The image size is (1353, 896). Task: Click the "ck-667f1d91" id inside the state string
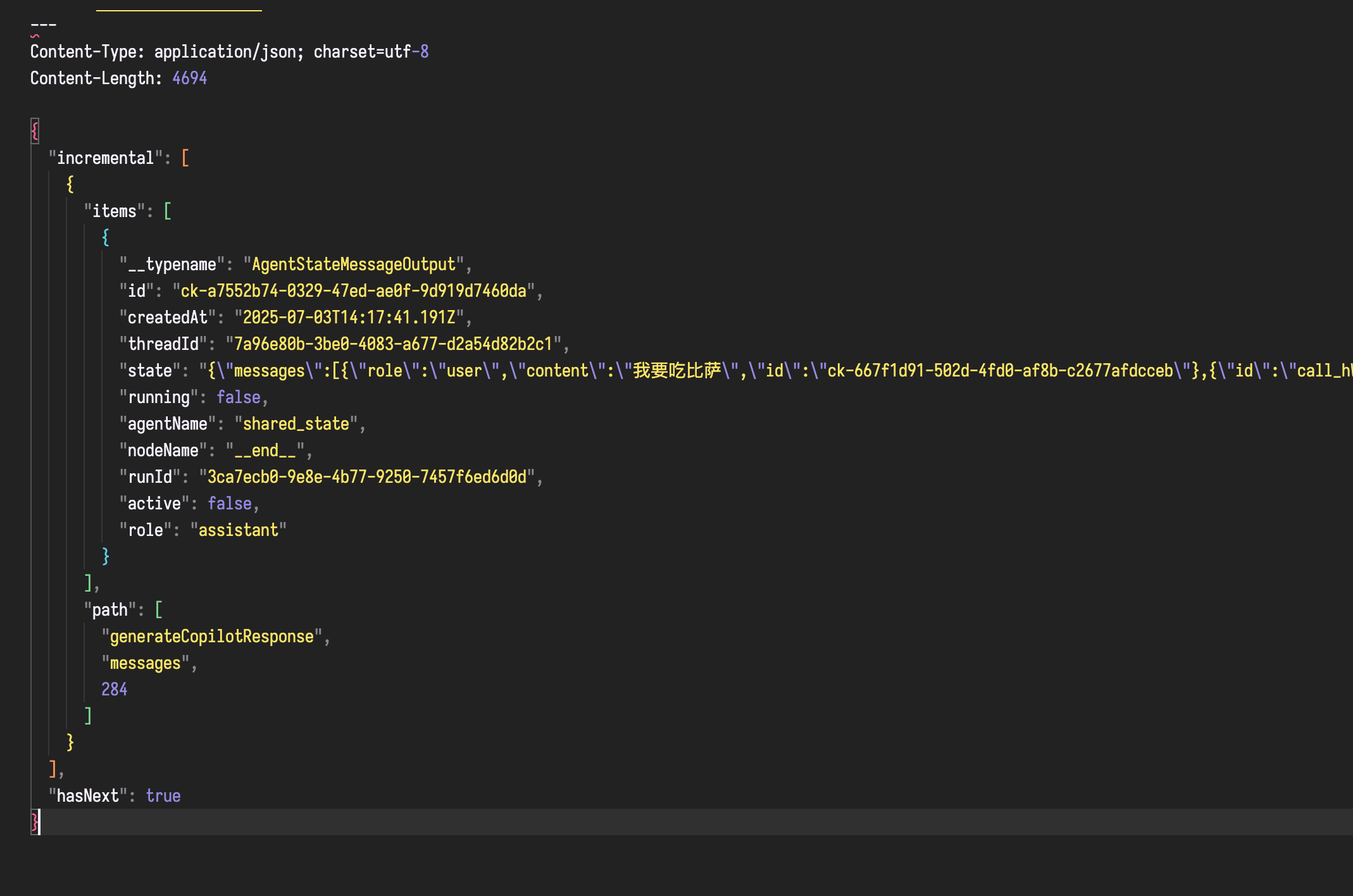click(1000, 371)
